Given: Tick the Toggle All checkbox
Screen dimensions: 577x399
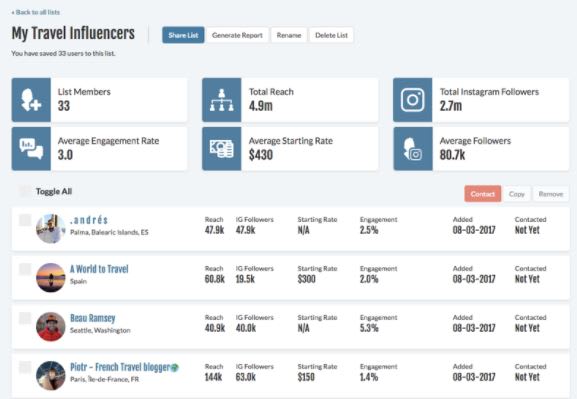Looking at the screenshot, I should coord(25,191).
